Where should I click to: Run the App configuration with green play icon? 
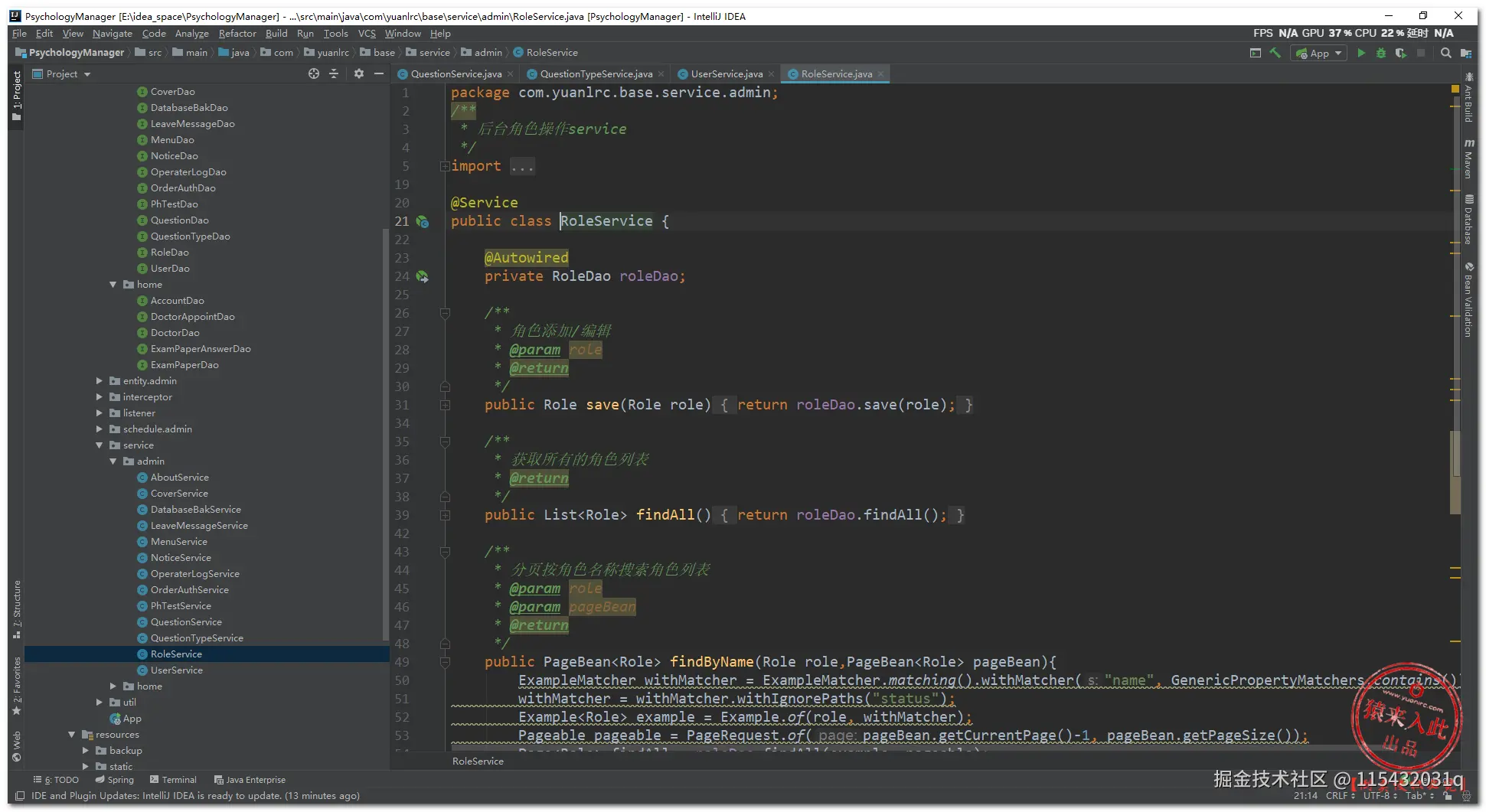point(1361,53)
